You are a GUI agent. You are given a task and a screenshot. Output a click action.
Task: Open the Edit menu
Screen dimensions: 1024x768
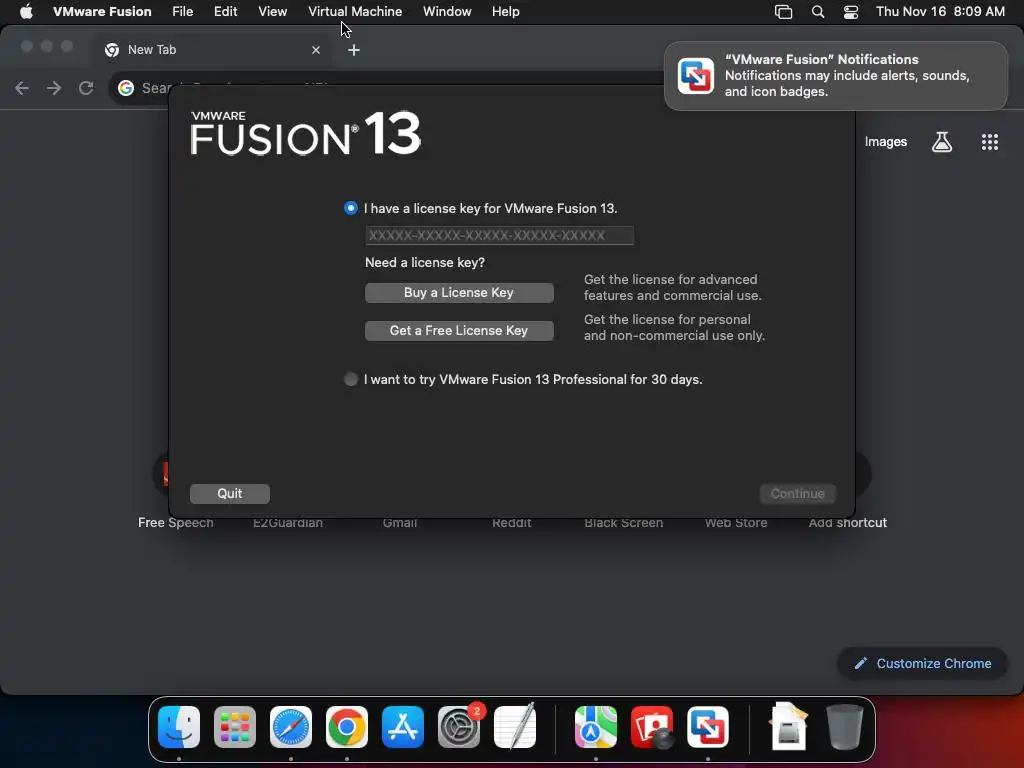coord(225,12)
